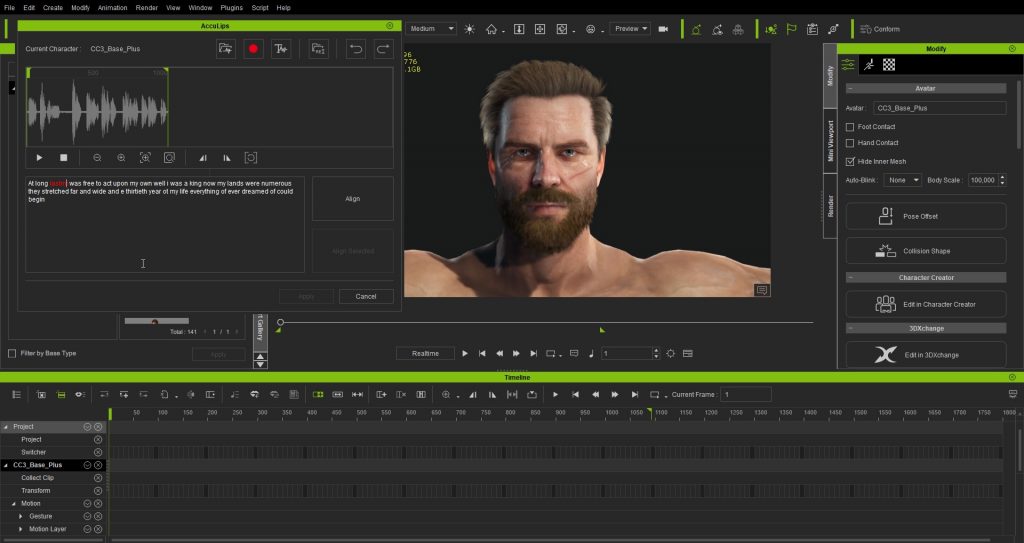Uncheck Hide Inner Mesh
The height and width of the screenshot is (543, 1024).
tap(850, 161)
